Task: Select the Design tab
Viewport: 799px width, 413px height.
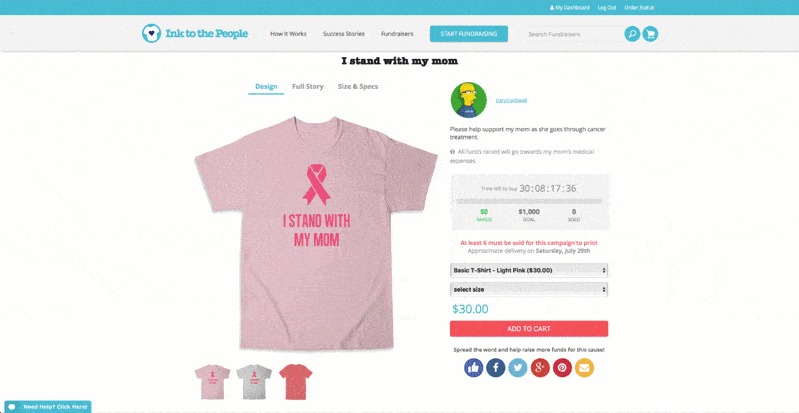Action: [266, 87]
